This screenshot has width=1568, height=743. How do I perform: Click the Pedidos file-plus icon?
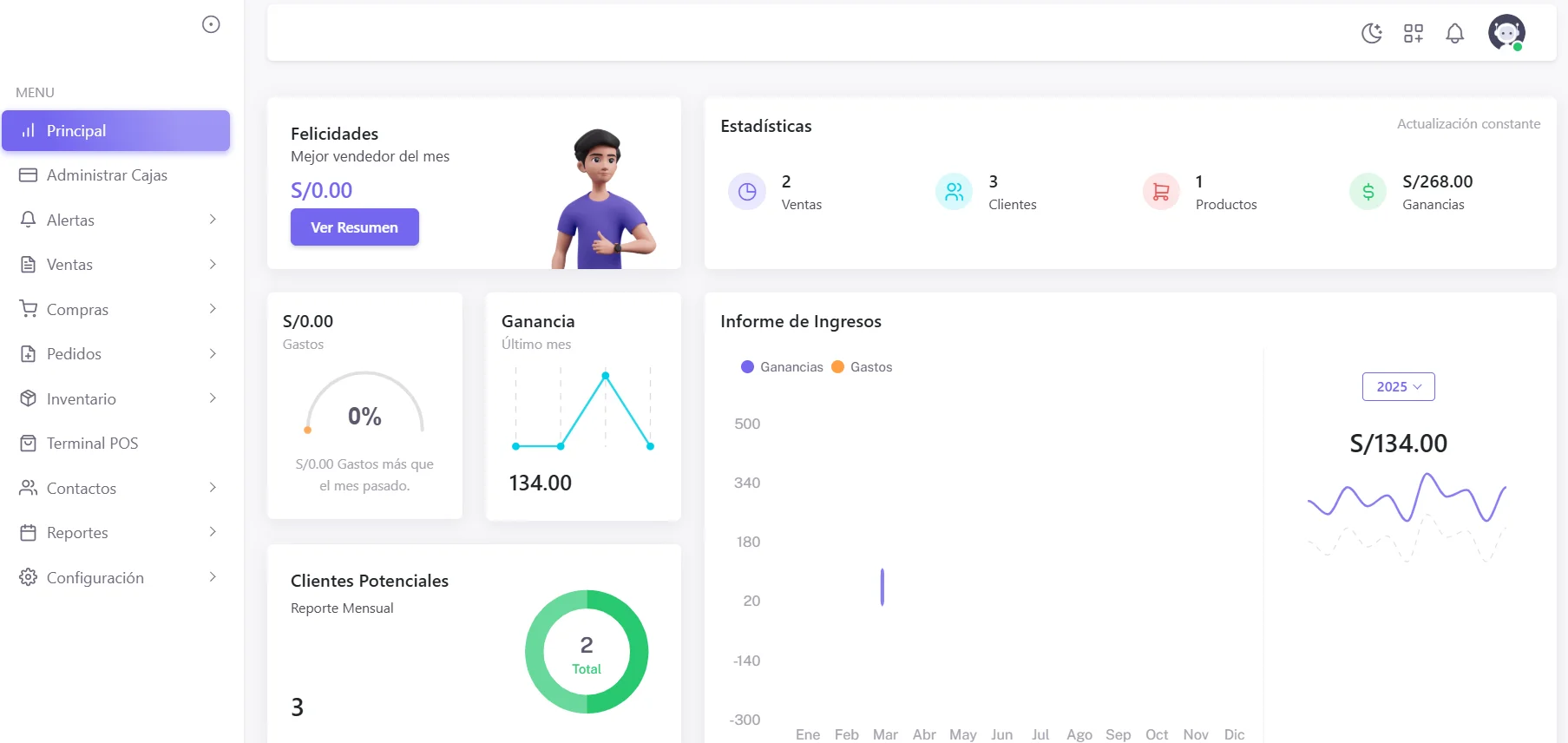coord(29,354)
